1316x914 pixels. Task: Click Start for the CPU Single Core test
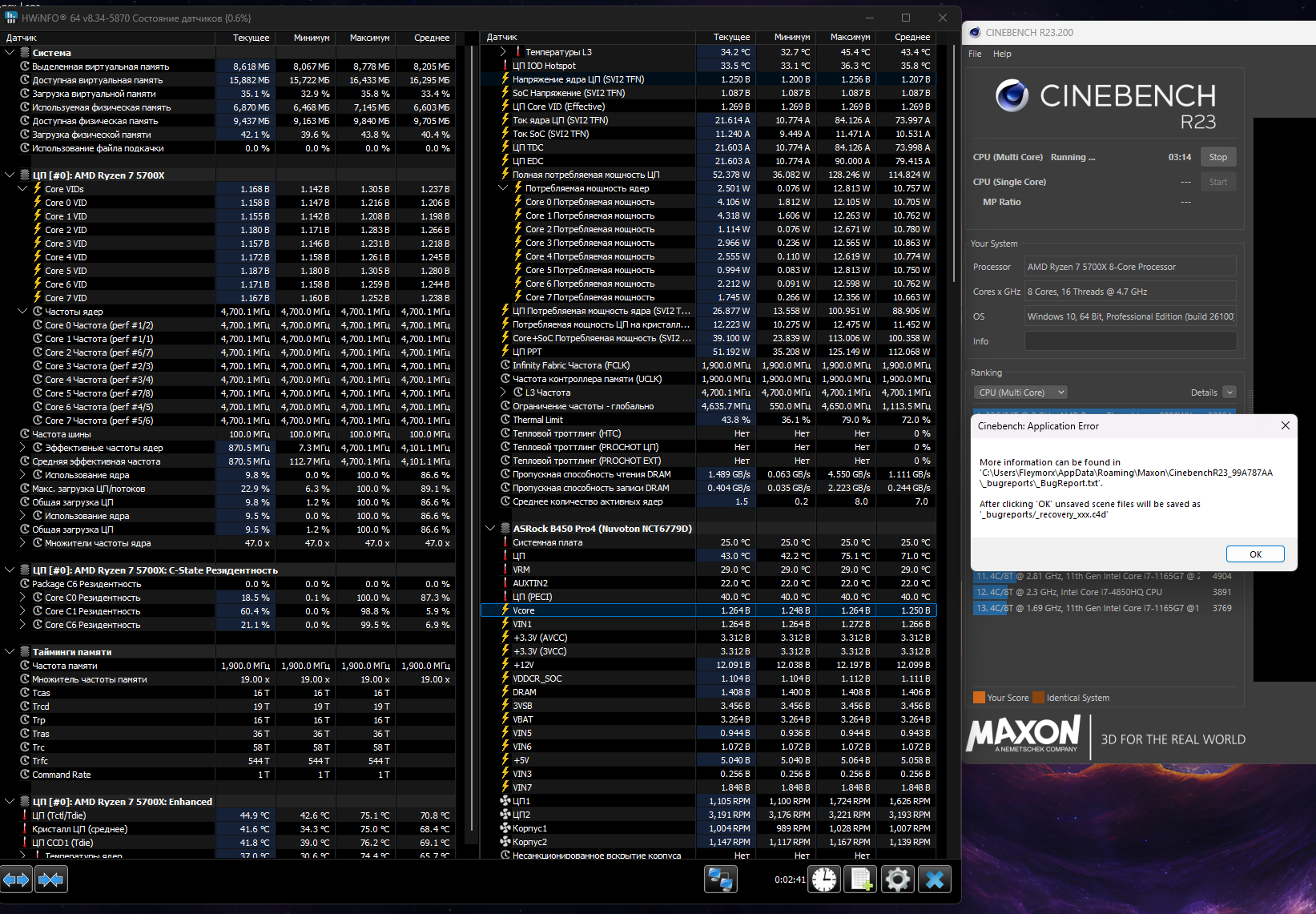tap(1218, 182)
